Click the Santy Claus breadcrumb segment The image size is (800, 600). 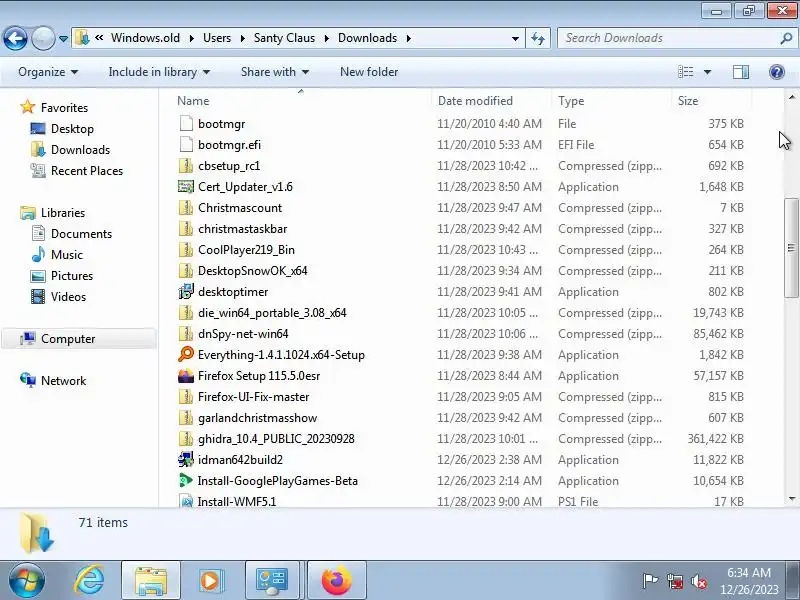[x=284, y=38]
